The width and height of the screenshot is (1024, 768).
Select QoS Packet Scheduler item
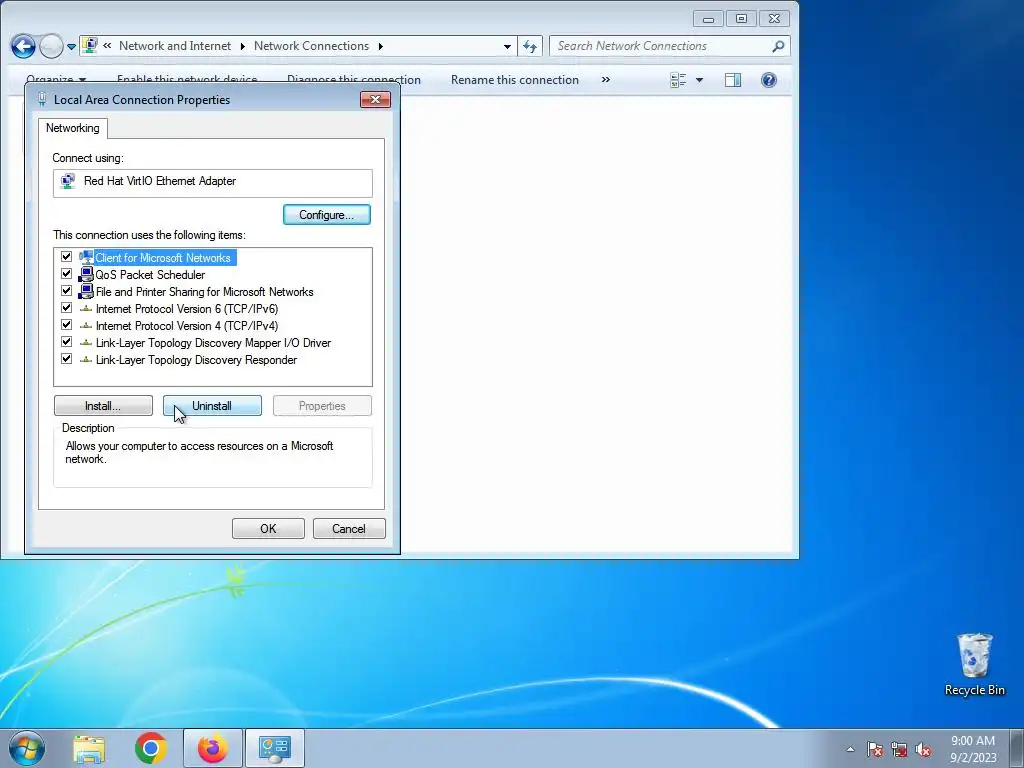150,275
